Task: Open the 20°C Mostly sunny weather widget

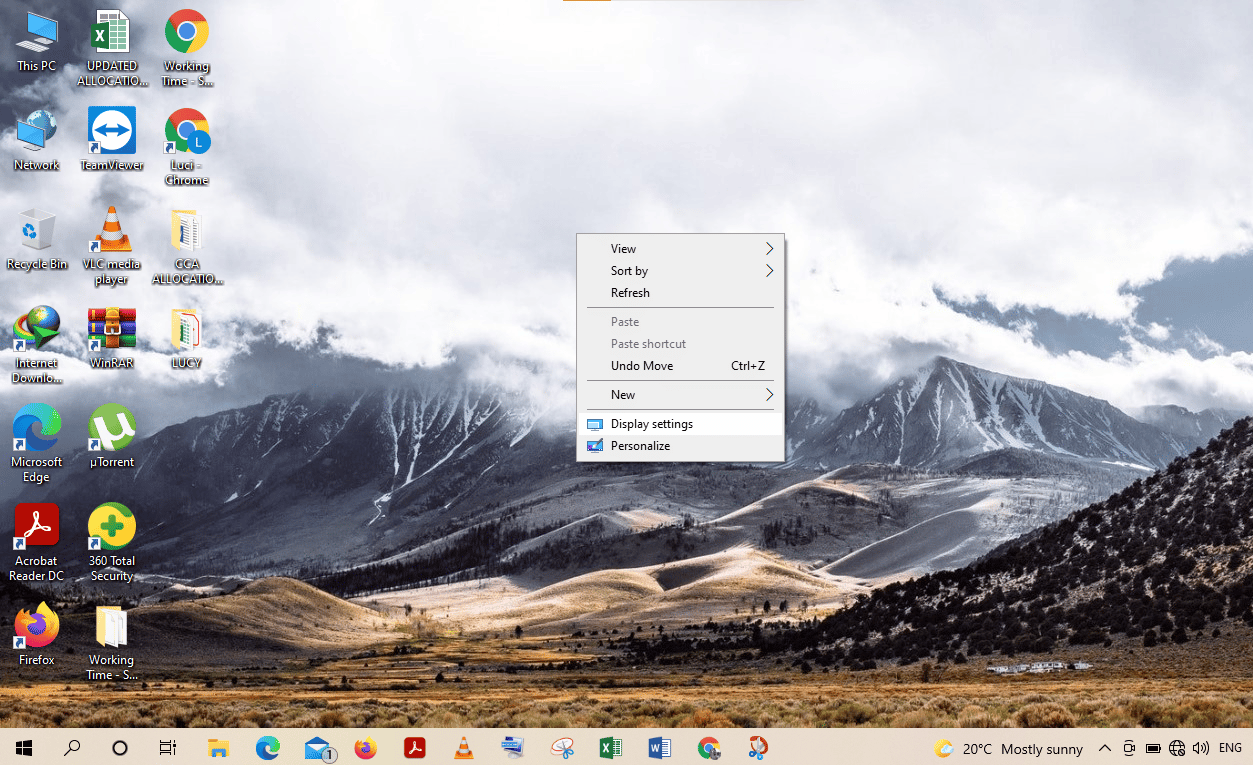Action: click(x=1008, y=749)
